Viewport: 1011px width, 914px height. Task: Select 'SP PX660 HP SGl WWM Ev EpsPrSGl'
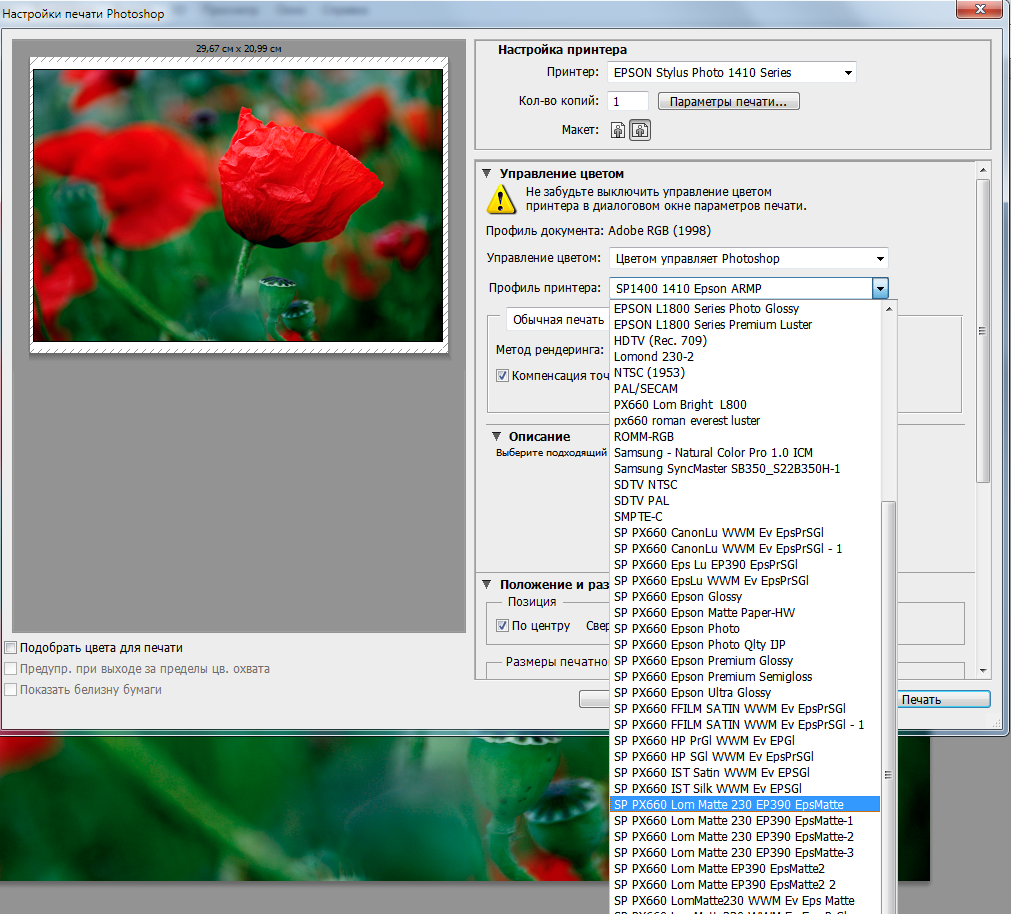tap(745, 756)
